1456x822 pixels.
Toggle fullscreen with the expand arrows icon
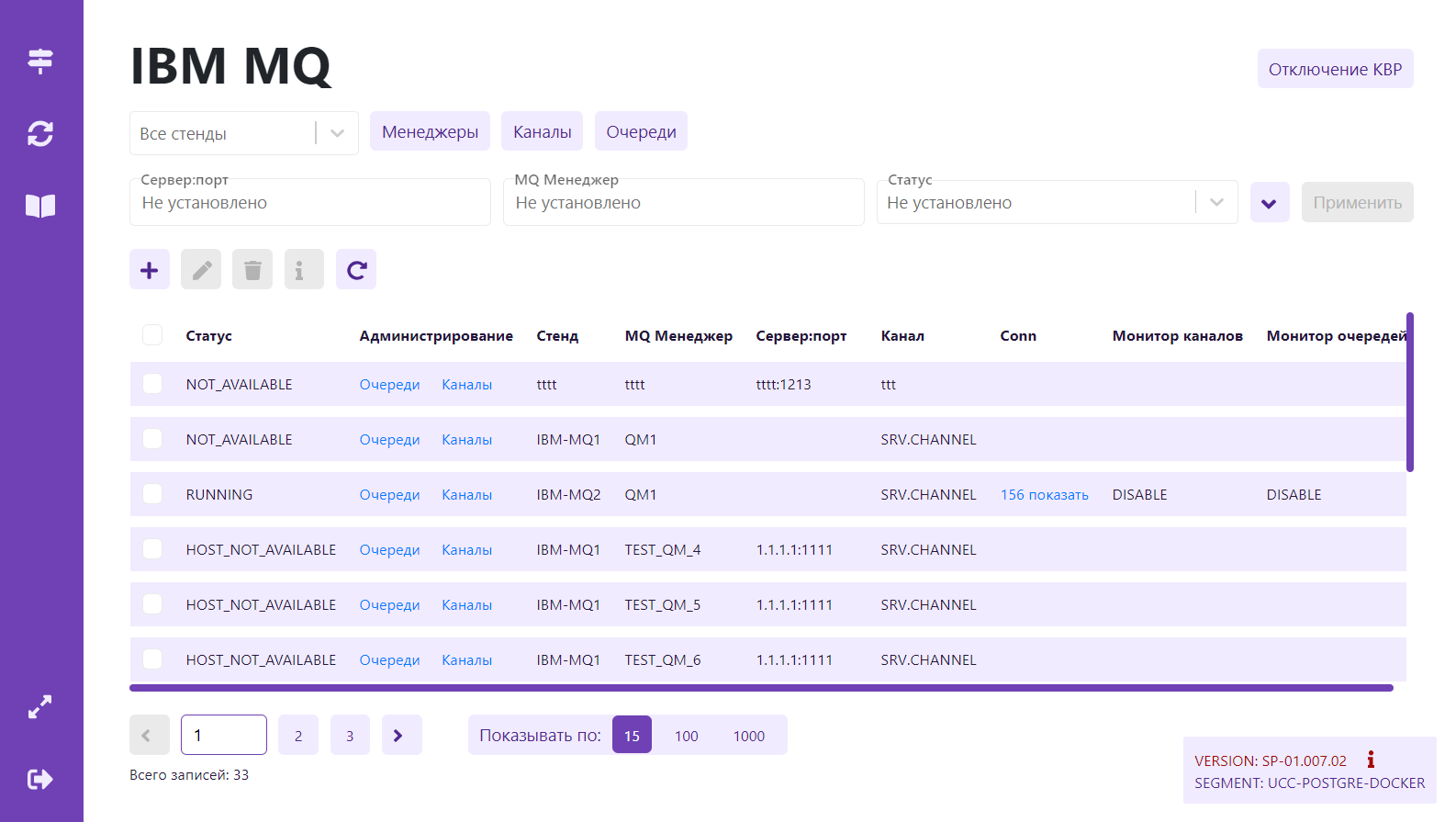click(x=40, y=706)
